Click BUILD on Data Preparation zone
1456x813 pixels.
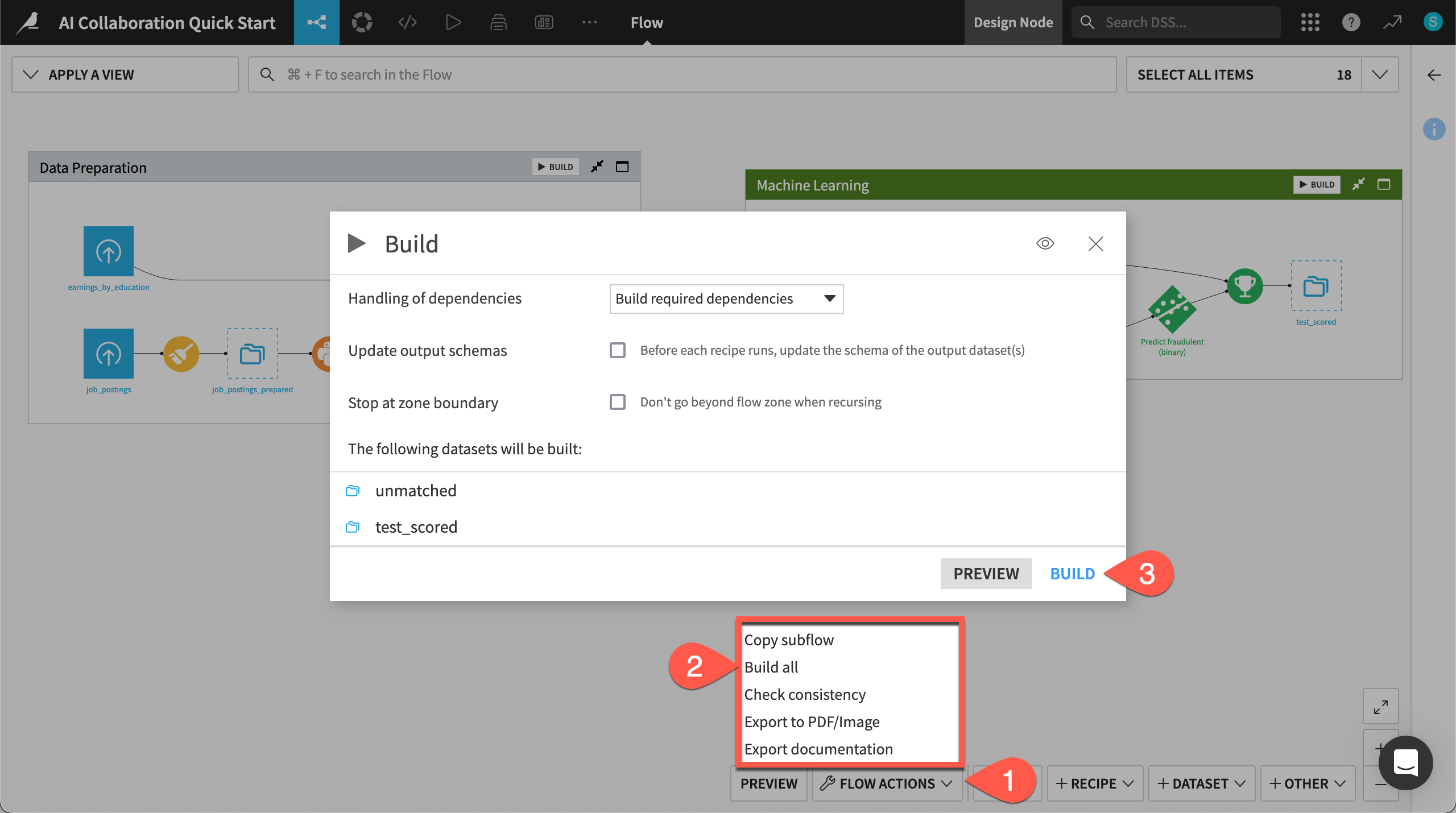click(556, 167)
